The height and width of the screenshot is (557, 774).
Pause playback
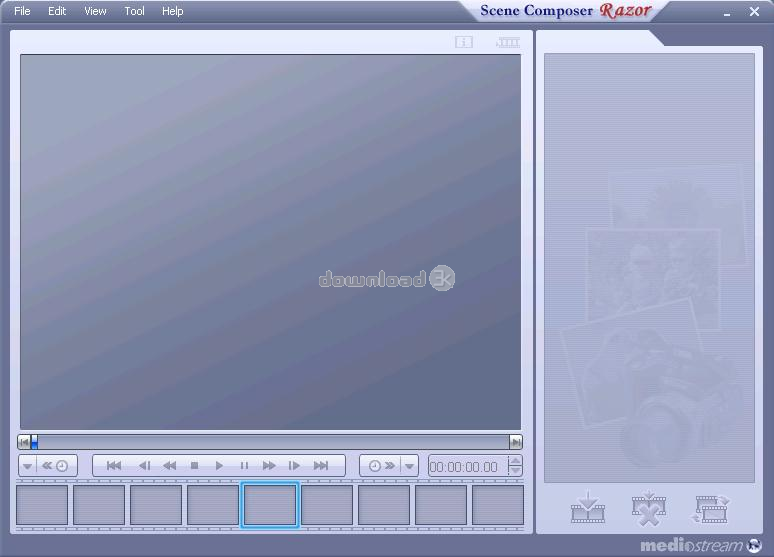244,466
